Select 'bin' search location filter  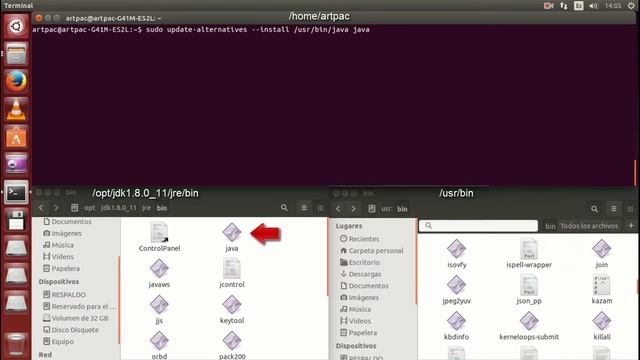(x=550, y=226)
